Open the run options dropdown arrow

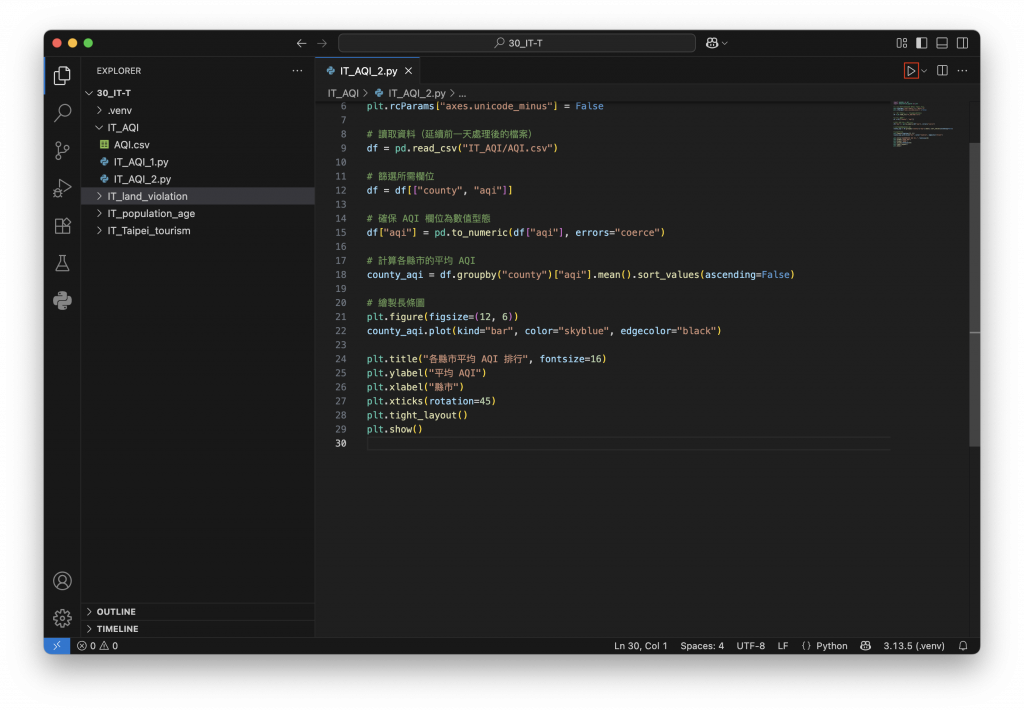click(925, 71)
